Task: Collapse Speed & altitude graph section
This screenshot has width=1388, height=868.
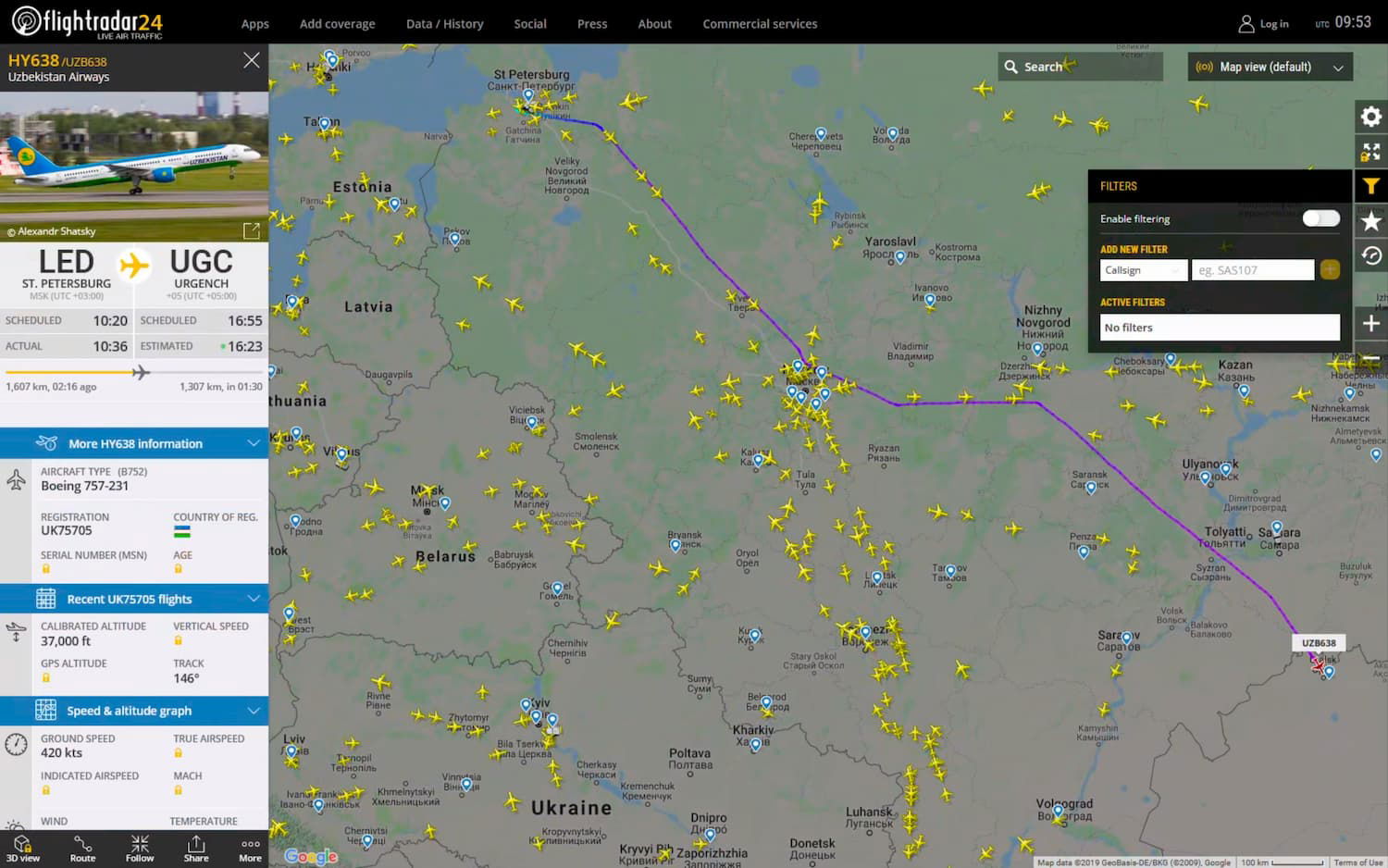Action: pos(134,711)
